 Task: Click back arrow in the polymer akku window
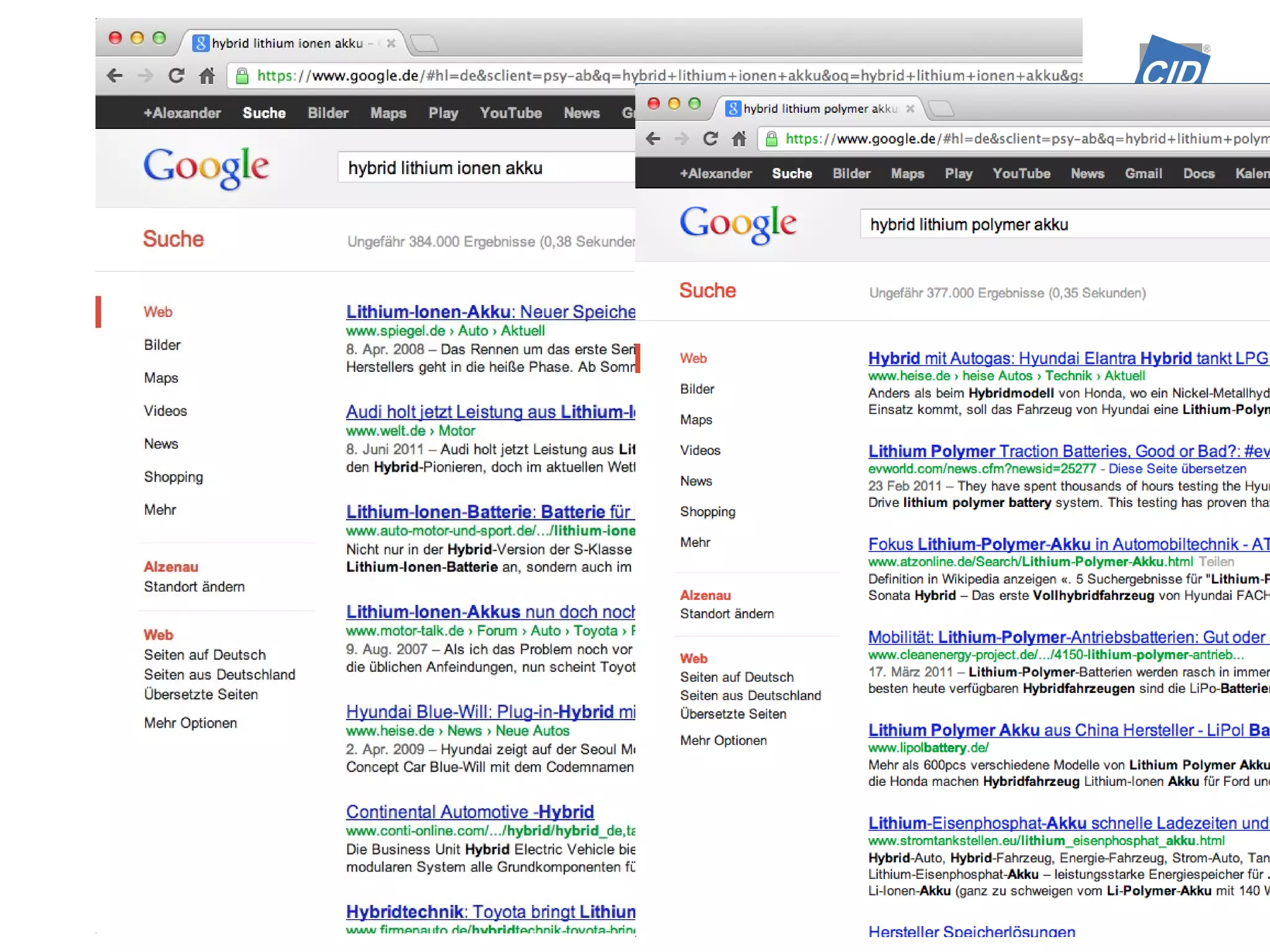click(653, 139)
